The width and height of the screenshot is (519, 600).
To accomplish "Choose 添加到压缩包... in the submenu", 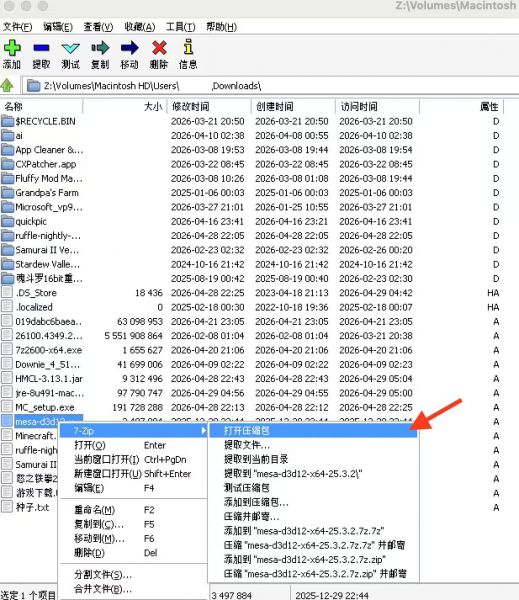I will (x=313, y=502).
